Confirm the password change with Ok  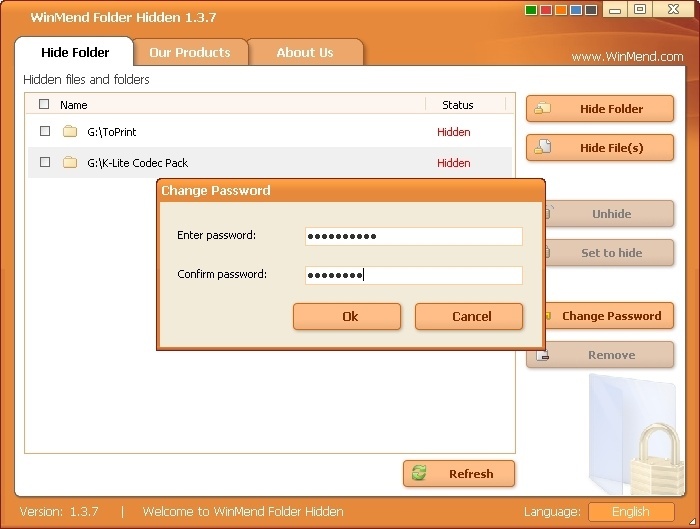[x=347, y=317]
